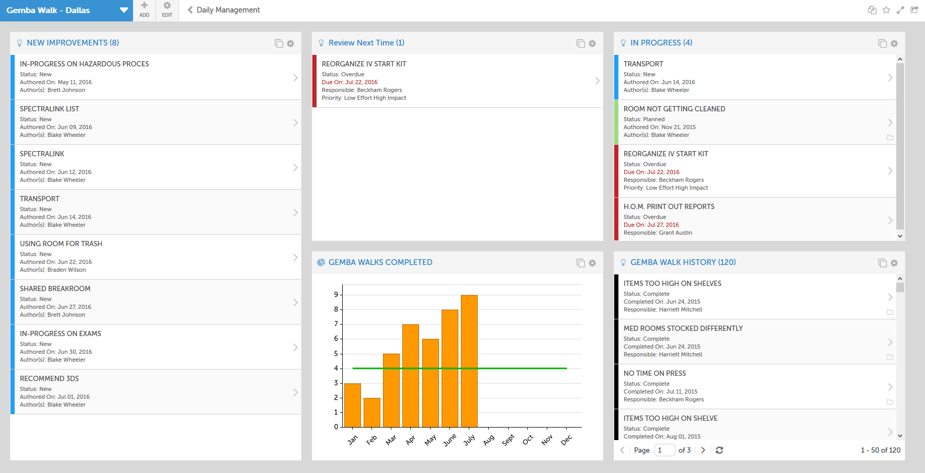The image size is (925, 473).
Task: Click copy icon on In Progress panel
Action: click(883, 43)
